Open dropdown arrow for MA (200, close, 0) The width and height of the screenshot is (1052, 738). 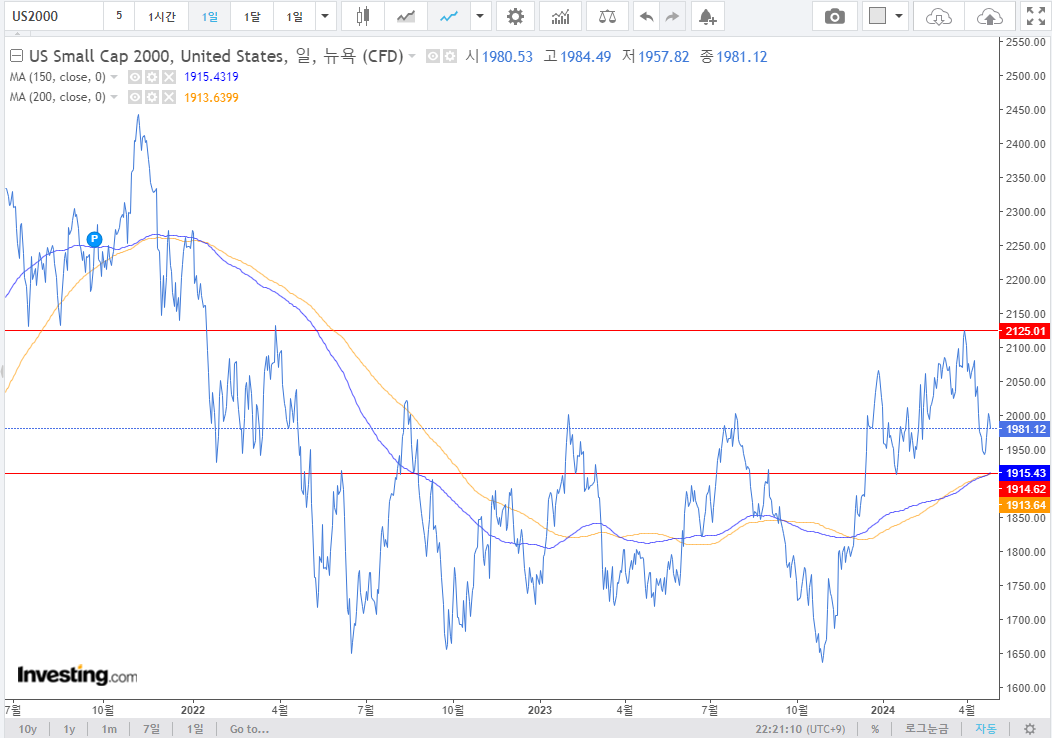[x=114, y=97]
